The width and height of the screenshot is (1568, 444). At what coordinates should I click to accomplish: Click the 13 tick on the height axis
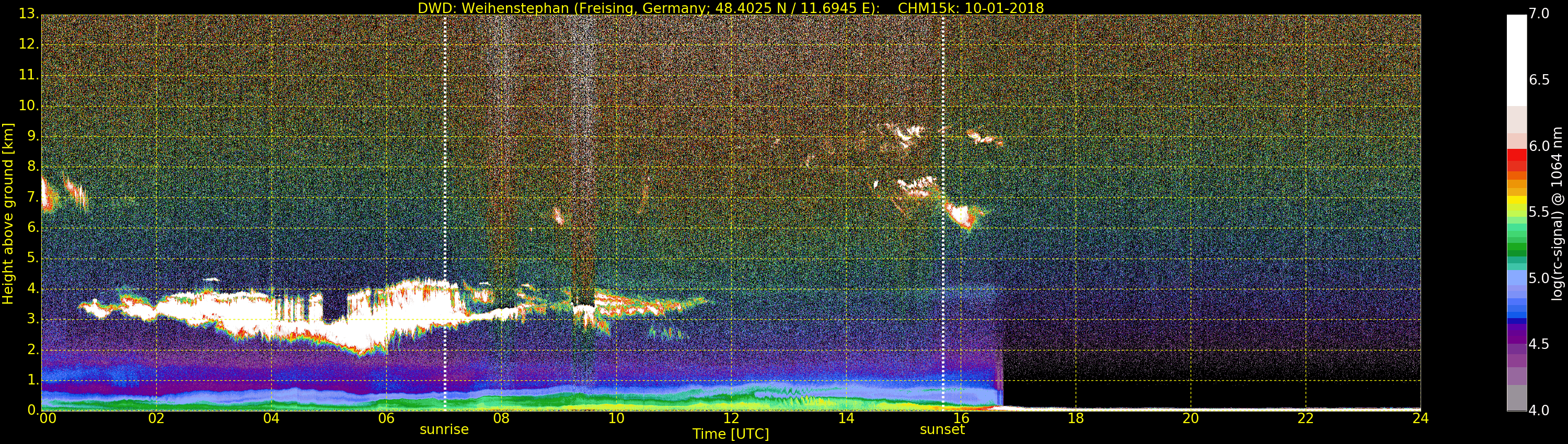[28, 14]
